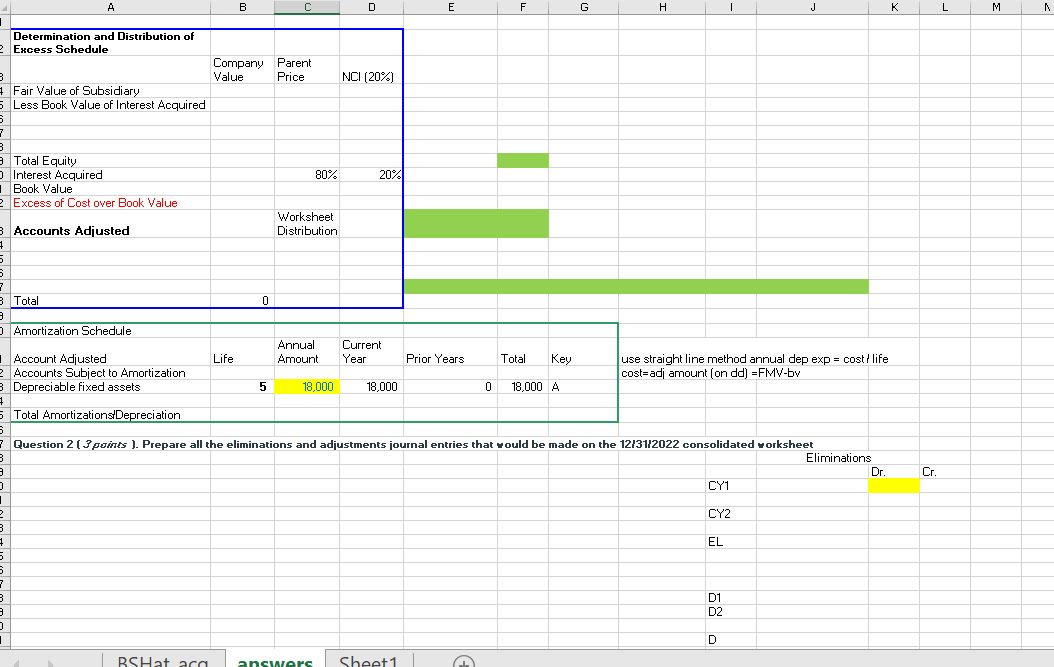Screen dimensions: 1054x667
Task: Click the 80% Interest Acquired cell
Action: 307,175
